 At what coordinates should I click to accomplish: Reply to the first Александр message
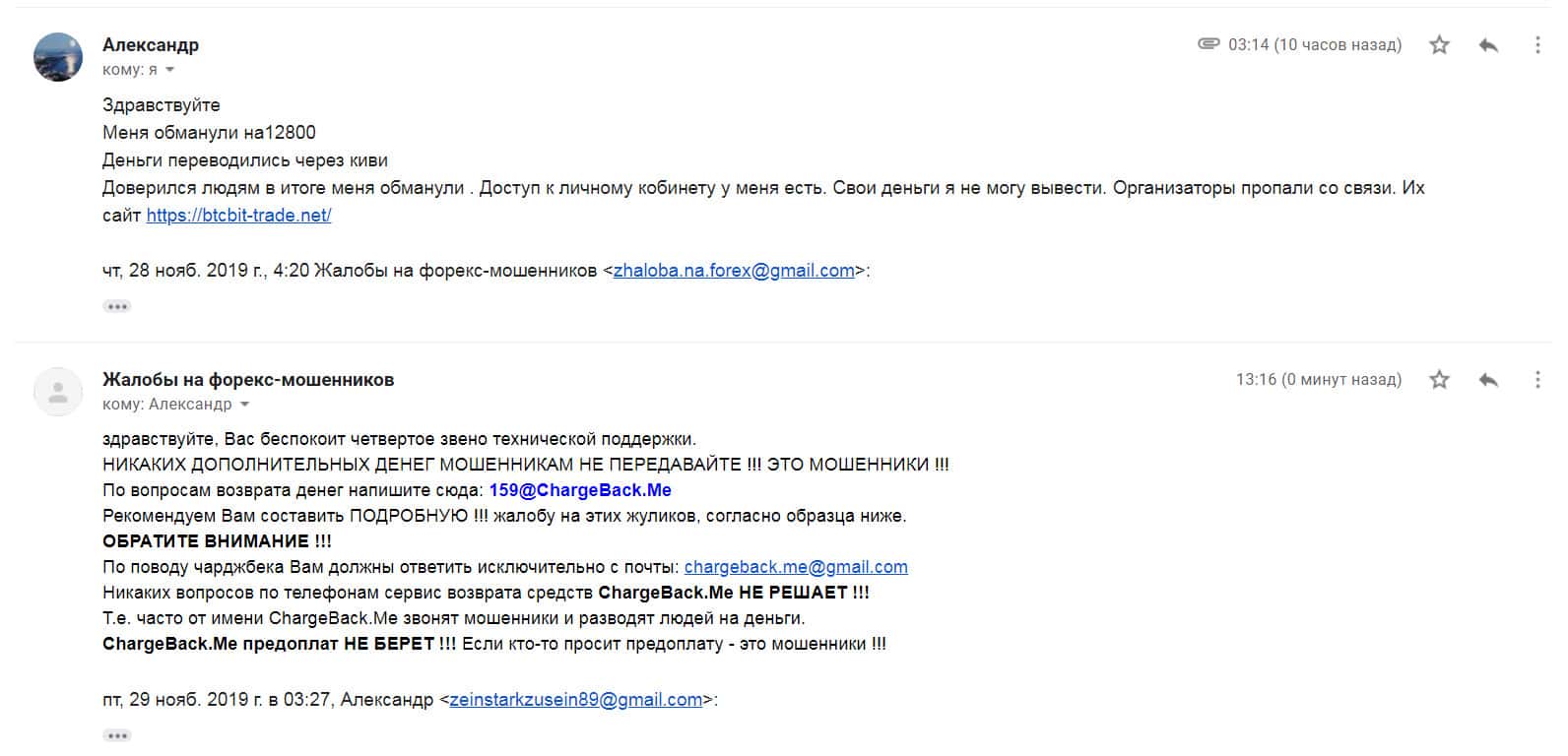tap(1488, 45)
